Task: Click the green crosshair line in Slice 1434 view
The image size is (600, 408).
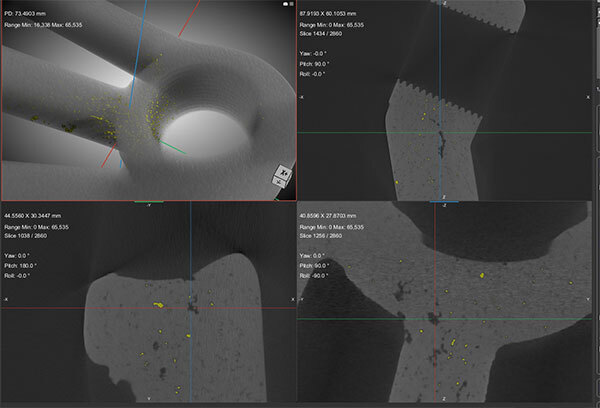Action: pyautogui.click(x=445, y=133)
